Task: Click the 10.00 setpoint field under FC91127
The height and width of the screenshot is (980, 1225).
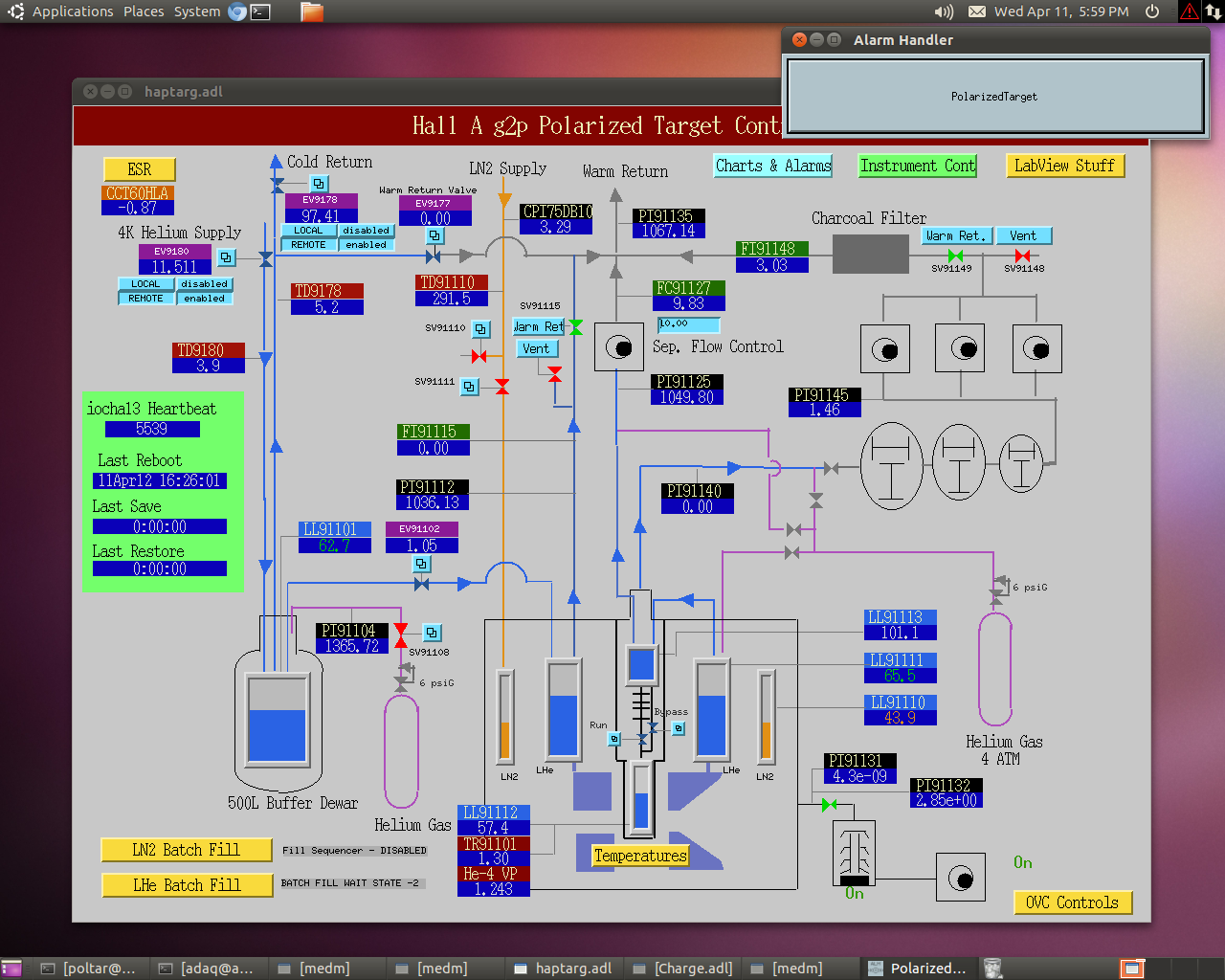Action: (x=689, y=324)
